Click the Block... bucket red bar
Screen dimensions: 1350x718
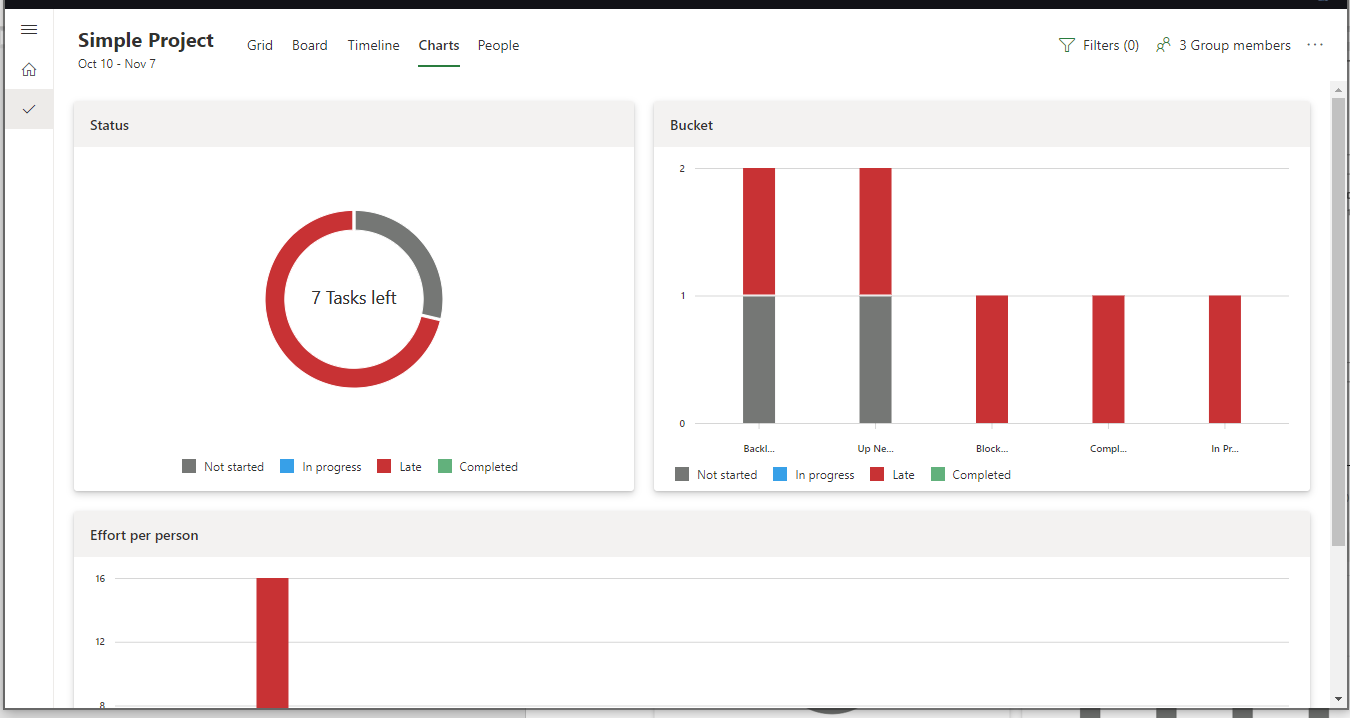pyautogui.click(x=992, y=360)
